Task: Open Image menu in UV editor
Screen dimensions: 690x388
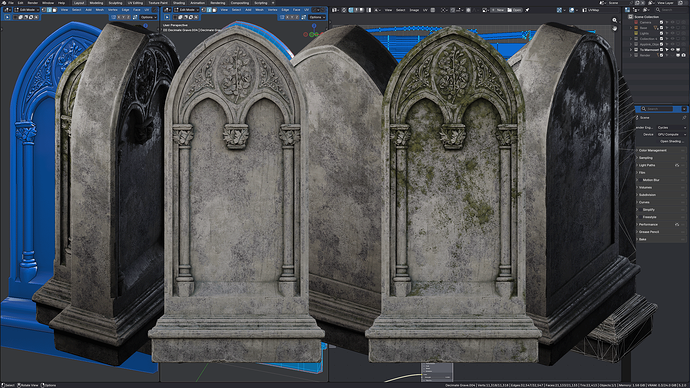Action: 414,10
